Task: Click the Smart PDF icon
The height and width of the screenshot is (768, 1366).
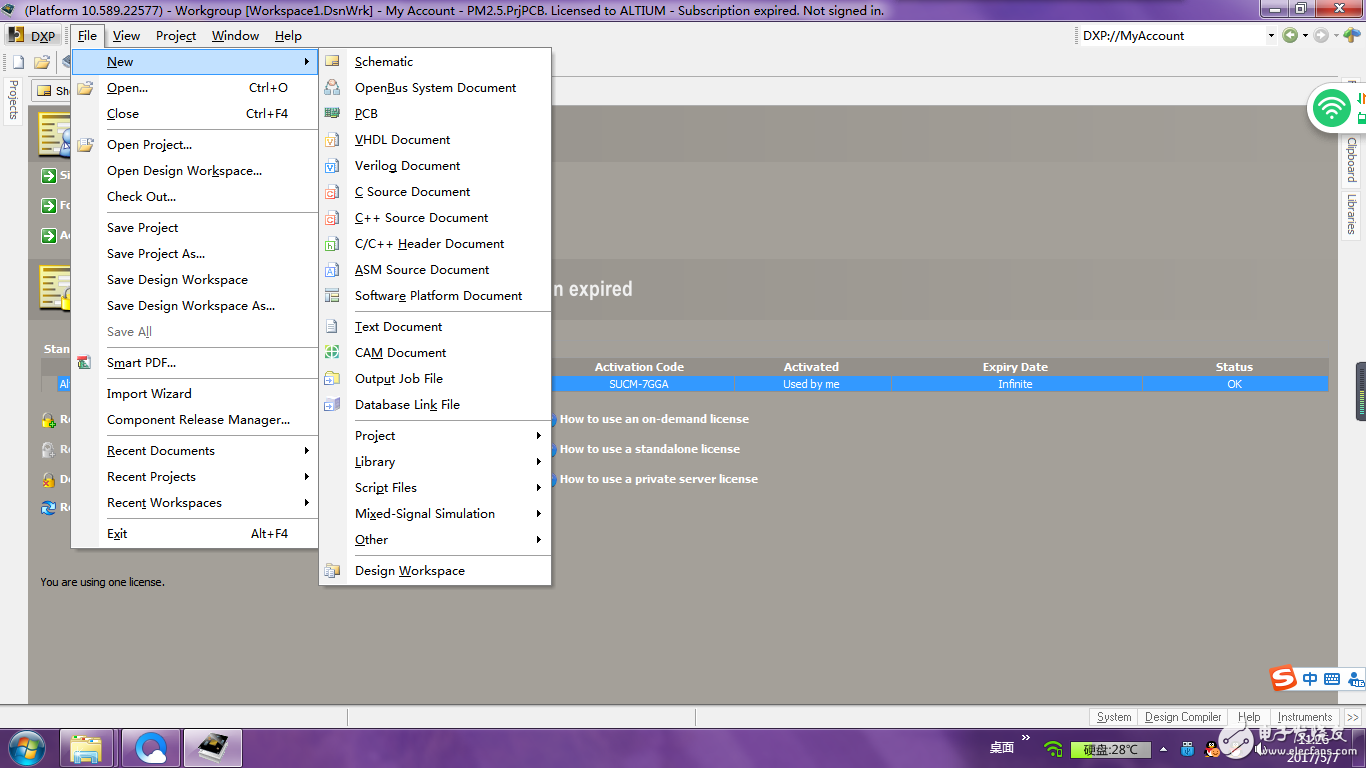Action: (x=85, y=362)
